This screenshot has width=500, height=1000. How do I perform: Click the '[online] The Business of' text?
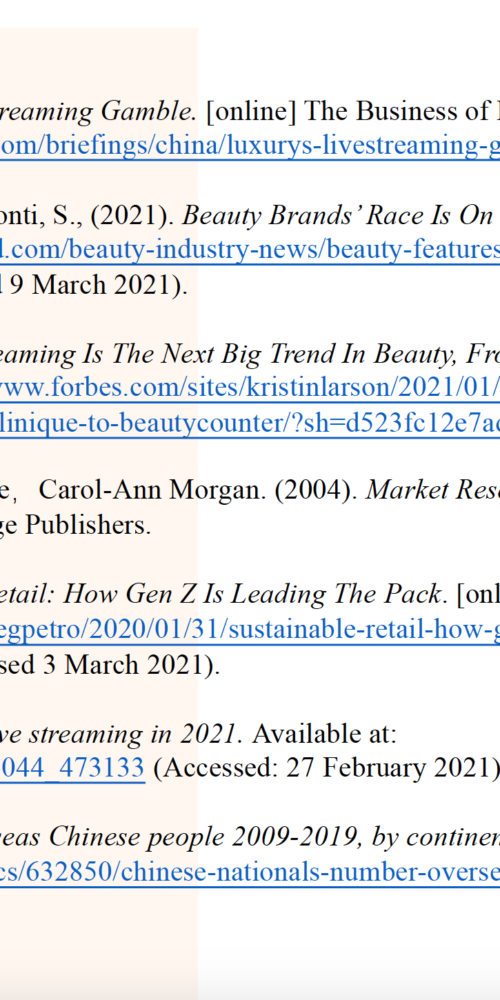pos(352,112)
